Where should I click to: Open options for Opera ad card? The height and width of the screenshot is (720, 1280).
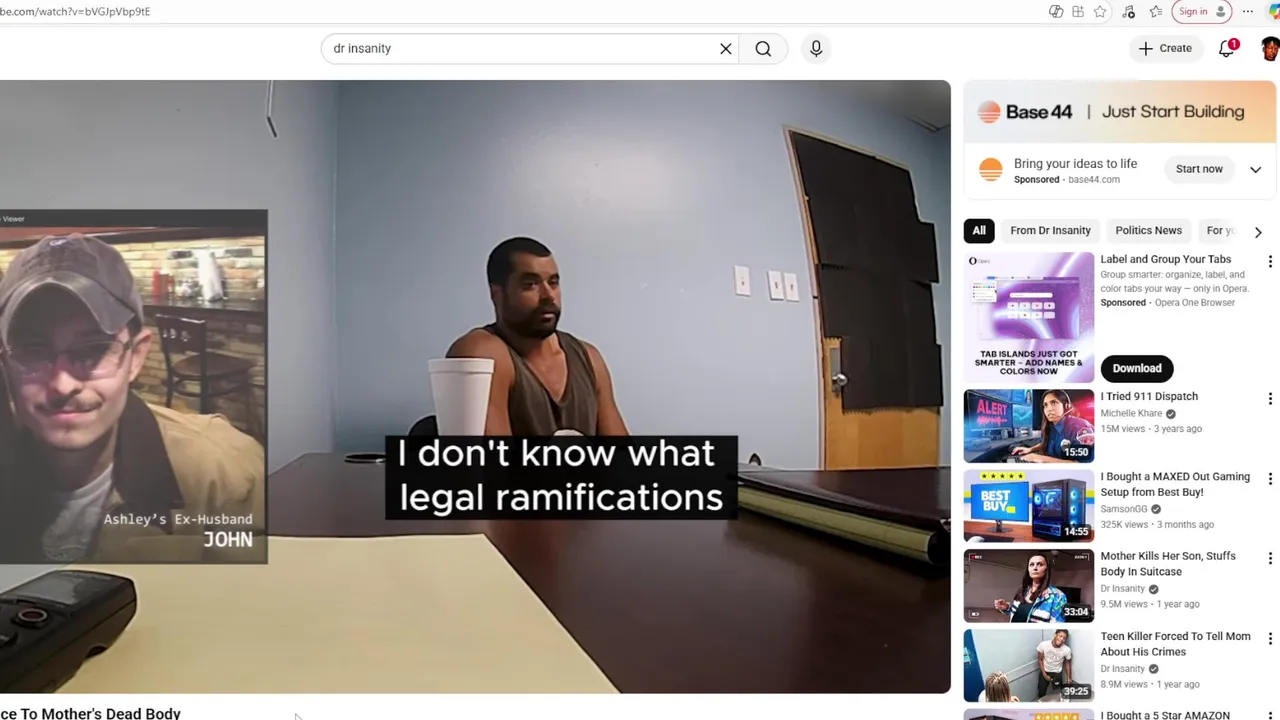[x=1270, y=262]
